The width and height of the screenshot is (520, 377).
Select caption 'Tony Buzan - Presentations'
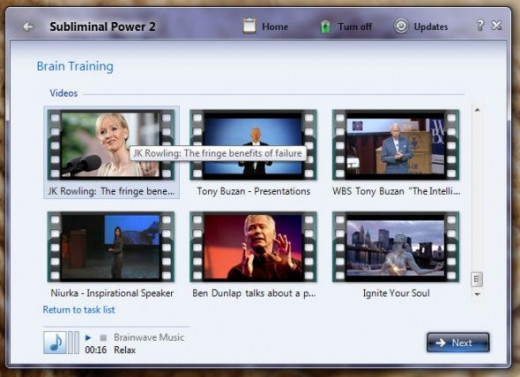(x=254, y=191)
